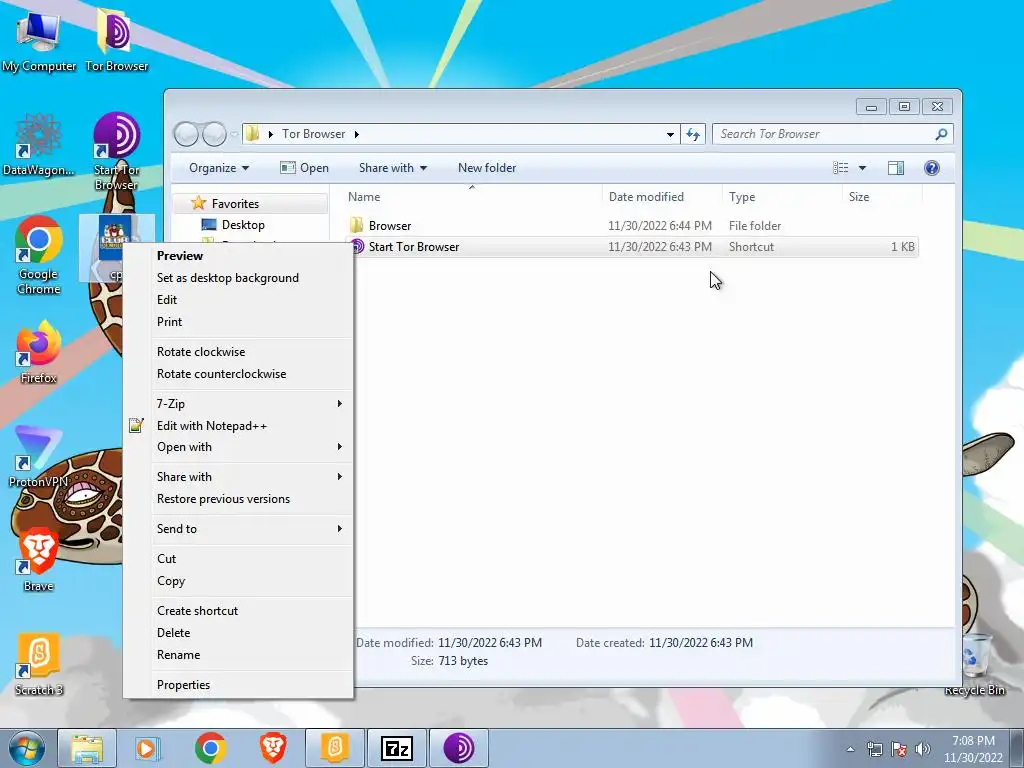
Task: Select the Brave desktop shortcut
Action: 39,560
